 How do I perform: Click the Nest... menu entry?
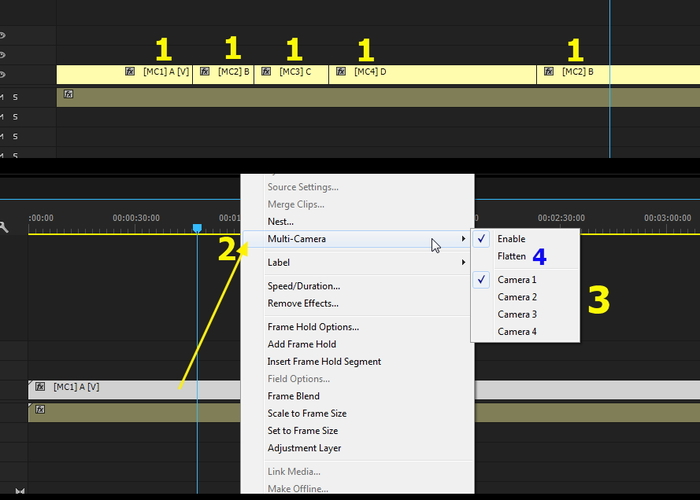click(280, 221)
